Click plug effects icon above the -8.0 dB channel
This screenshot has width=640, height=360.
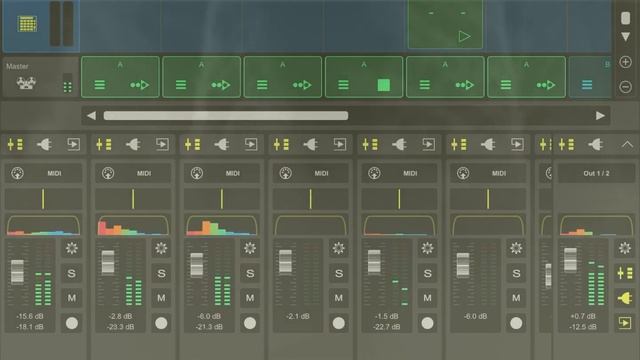(222, 144)
